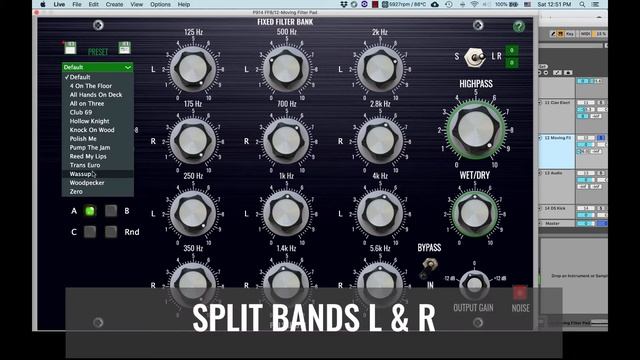Image resolution: width=640 pixels, height=360 pixels.
Task: Choose the All Hands On Deck preset
Action: point(98,95)
